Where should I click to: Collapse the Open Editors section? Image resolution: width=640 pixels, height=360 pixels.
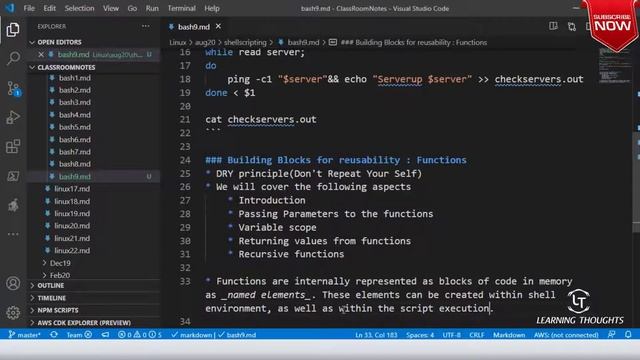click(x=59, y=42)
